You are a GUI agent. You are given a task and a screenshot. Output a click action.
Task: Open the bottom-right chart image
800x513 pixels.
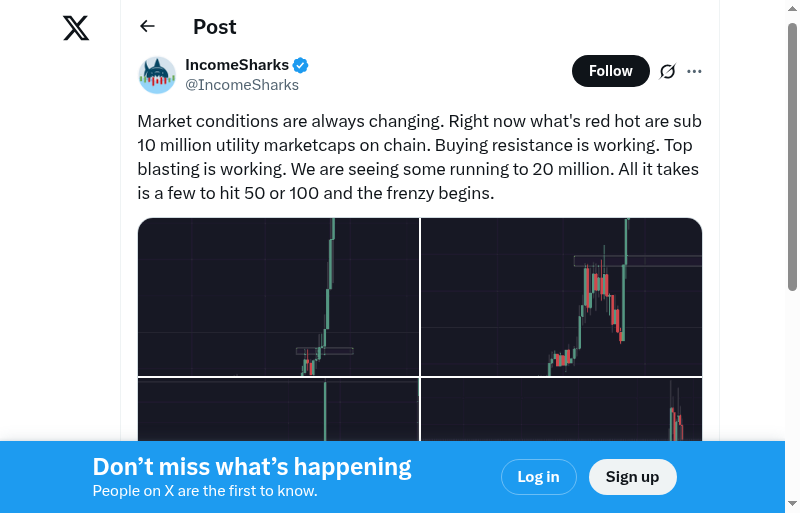[561, 409]
